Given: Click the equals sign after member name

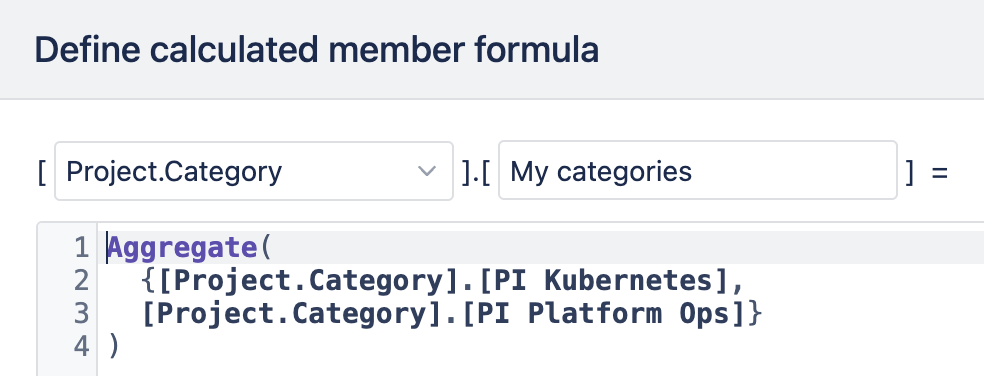Looking at the screenshot, I should point(939,171).
